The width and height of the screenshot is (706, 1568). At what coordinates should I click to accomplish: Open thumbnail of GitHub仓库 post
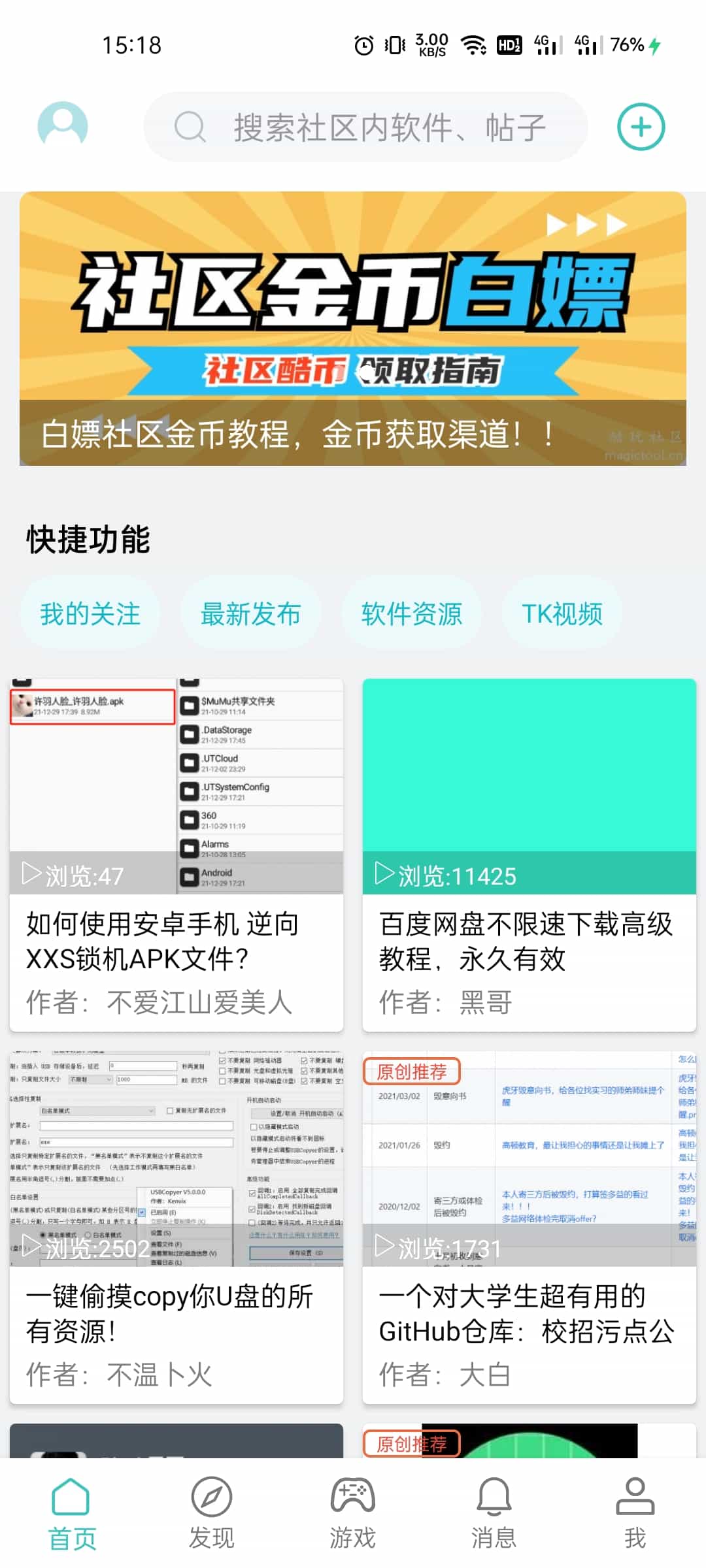click(529, 1158)
